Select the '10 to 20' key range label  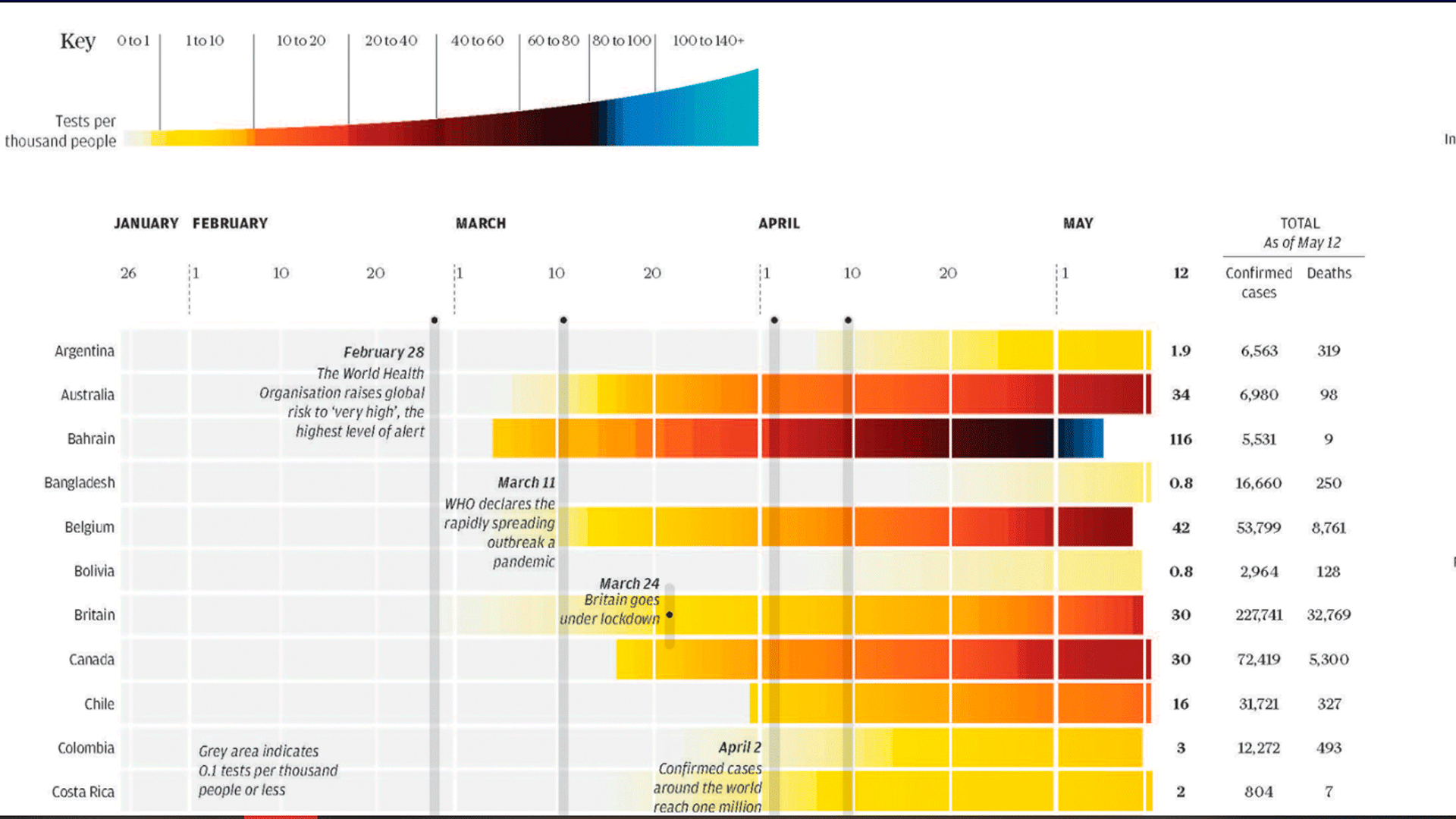(301, 41)
